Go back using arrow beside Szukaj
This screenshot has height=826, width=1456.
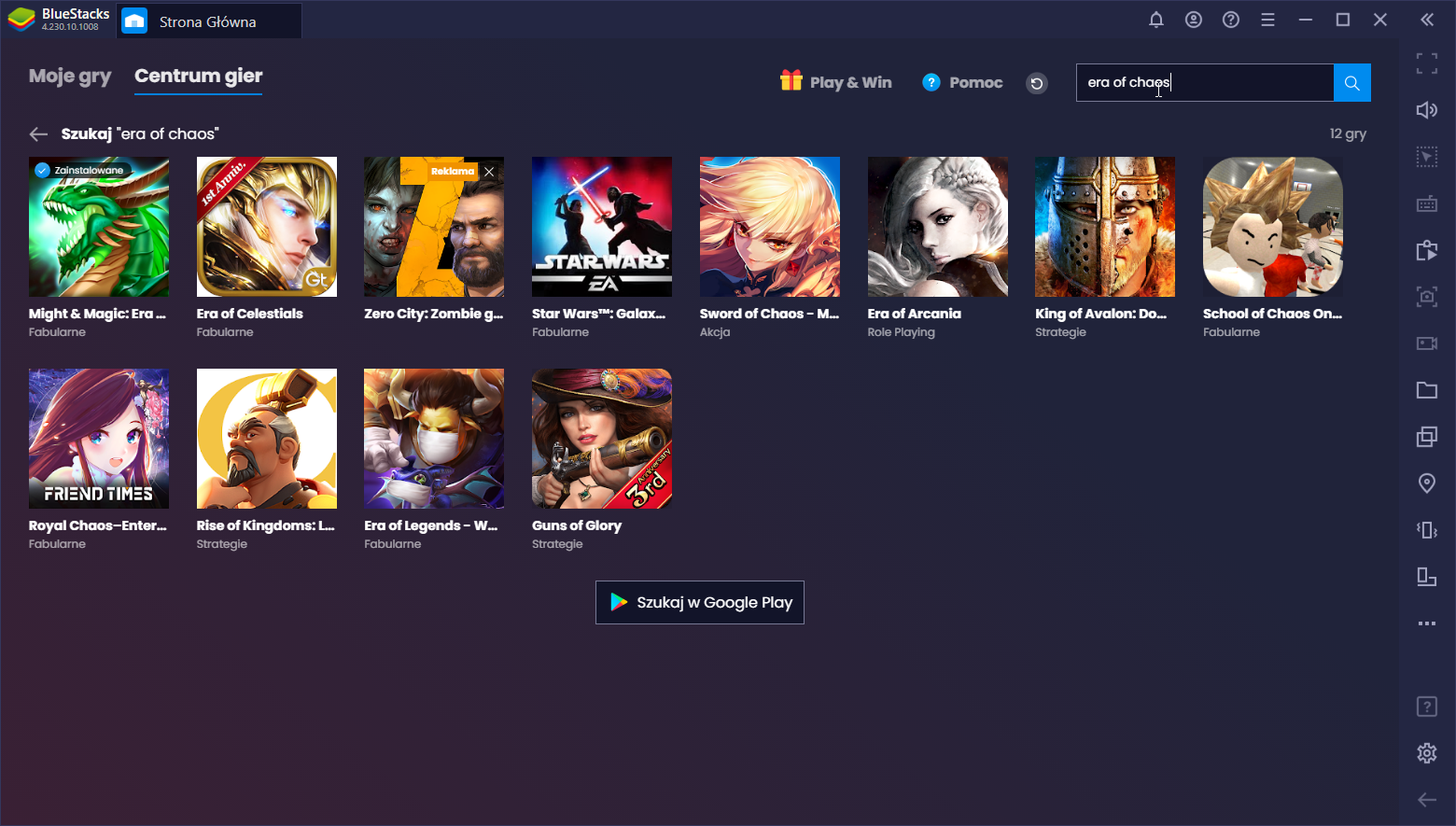pos(38,134)
